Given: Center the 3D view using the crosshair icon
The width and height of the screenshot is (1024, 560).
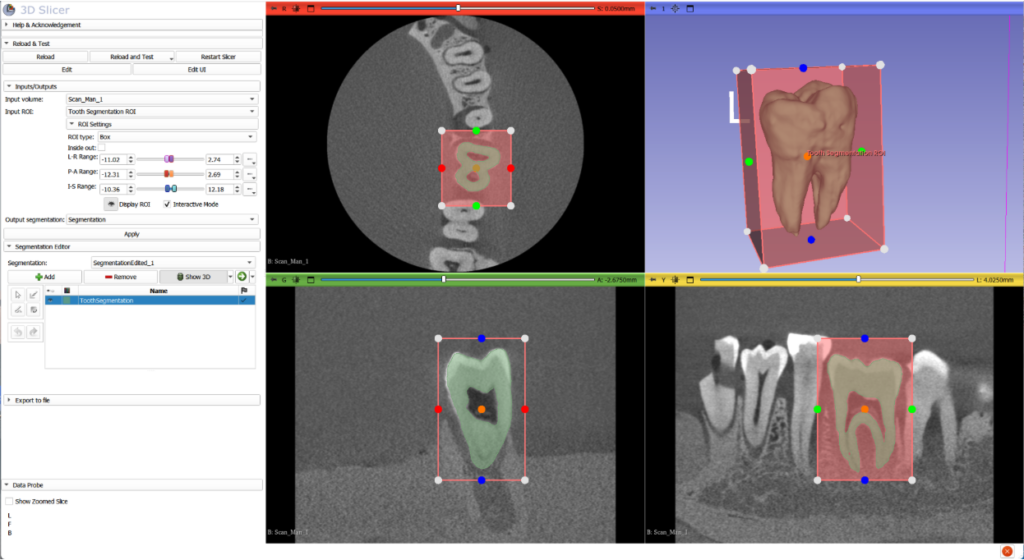Looking at the screenshot, I should (x=674, y=8).
